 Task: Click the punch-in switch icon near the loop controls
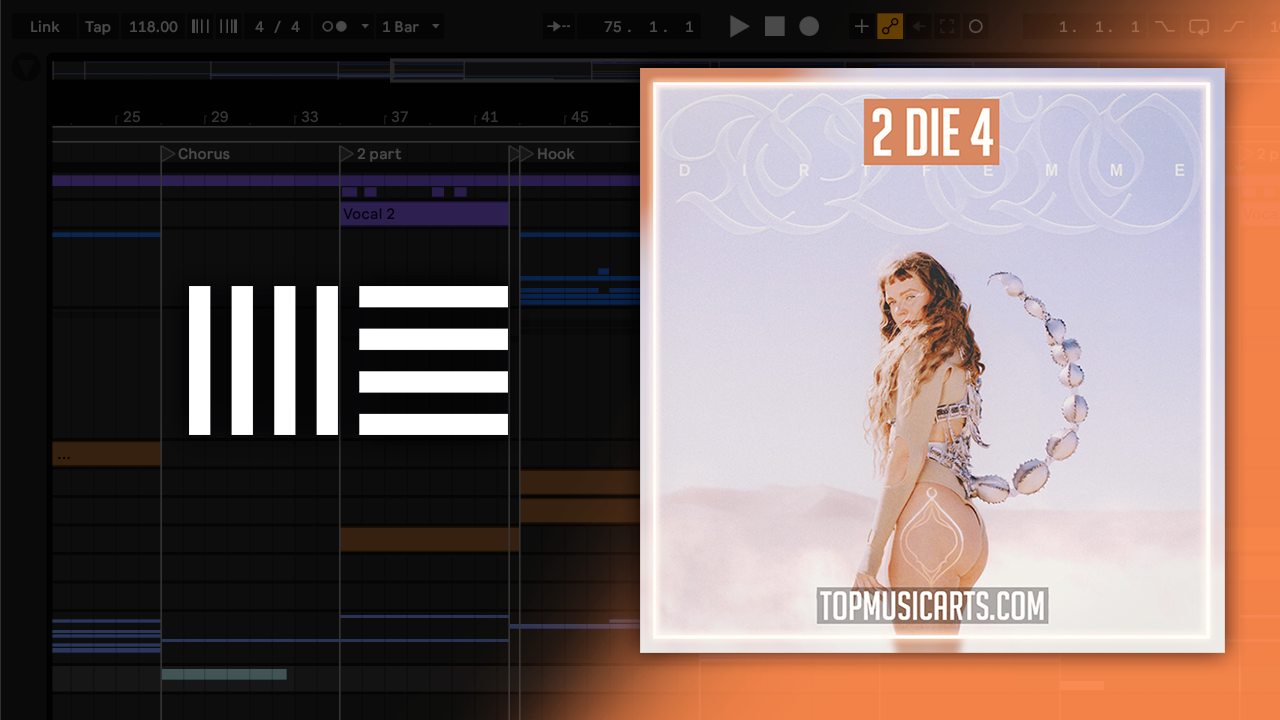pyautogui.click(x=1164, y=26)
